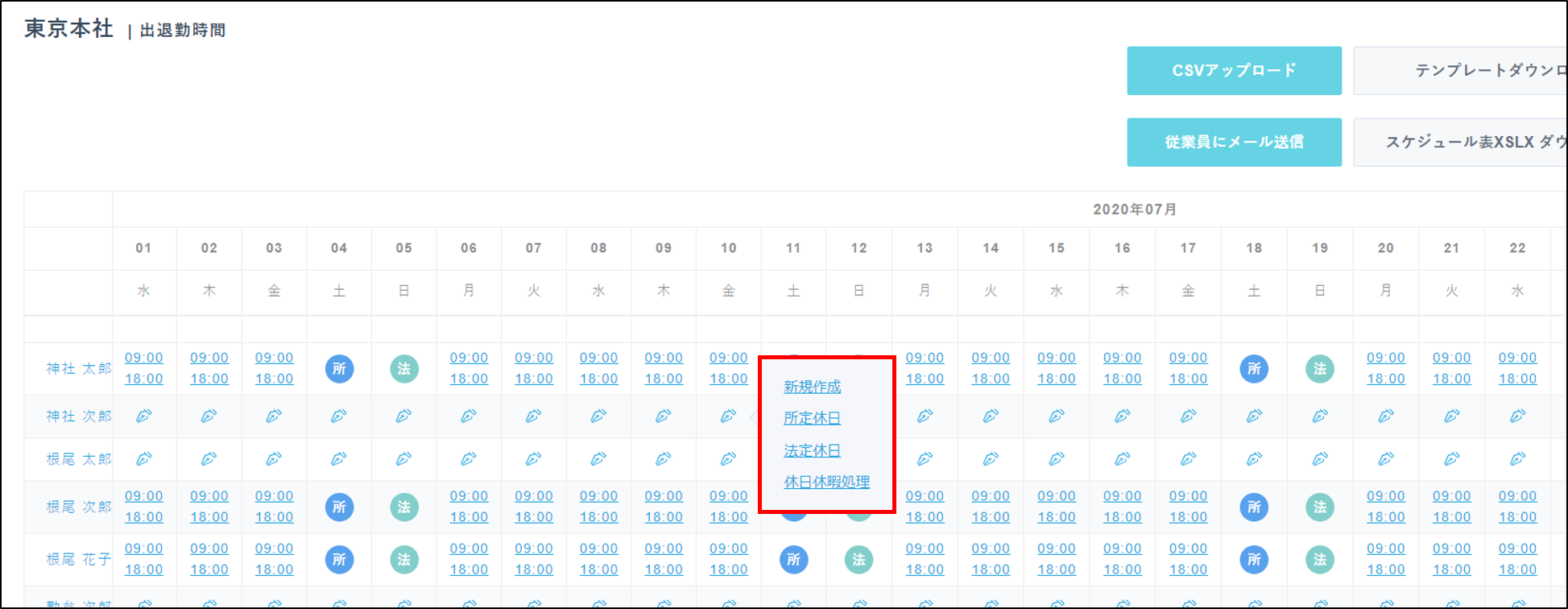Select 新規作成 from the popup menu
This screenshot has height=609, width=1568.
tap(812, 387)
